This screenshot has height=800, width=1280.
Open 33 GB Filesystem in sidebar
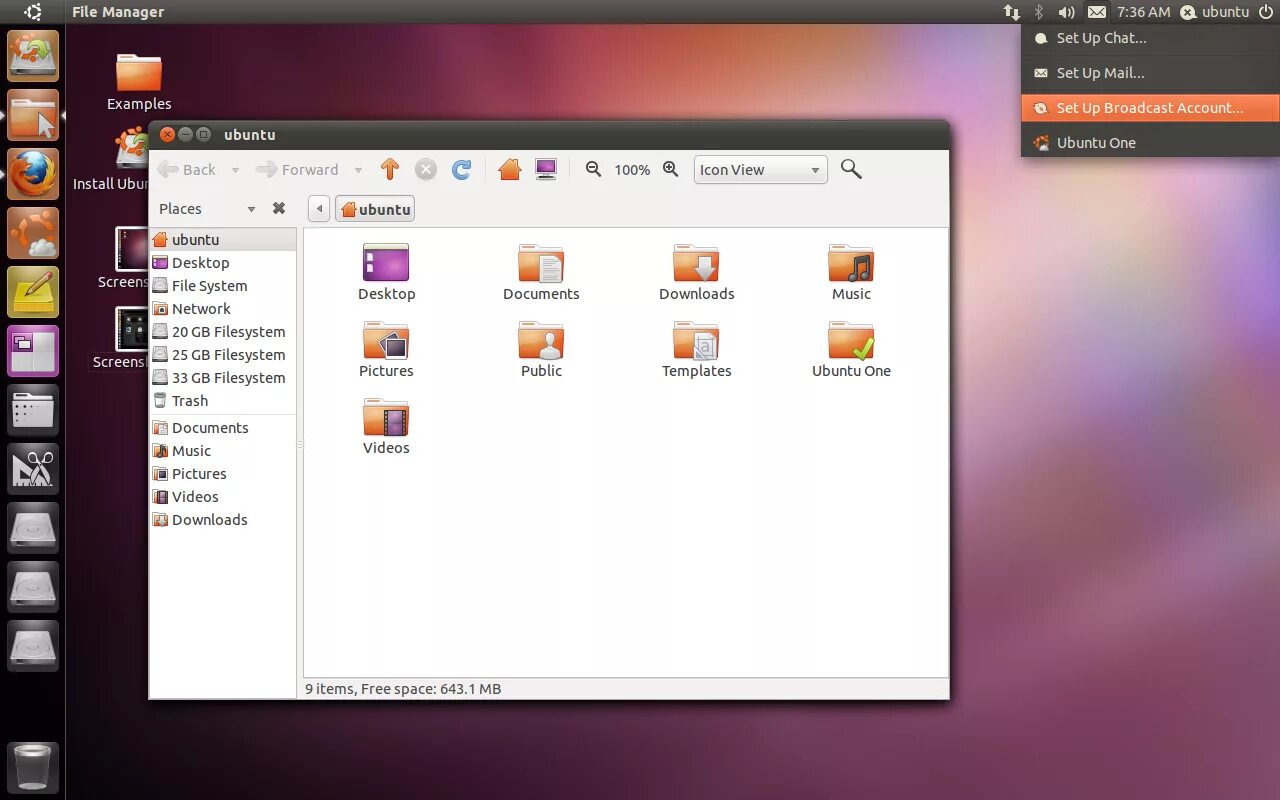223,378
